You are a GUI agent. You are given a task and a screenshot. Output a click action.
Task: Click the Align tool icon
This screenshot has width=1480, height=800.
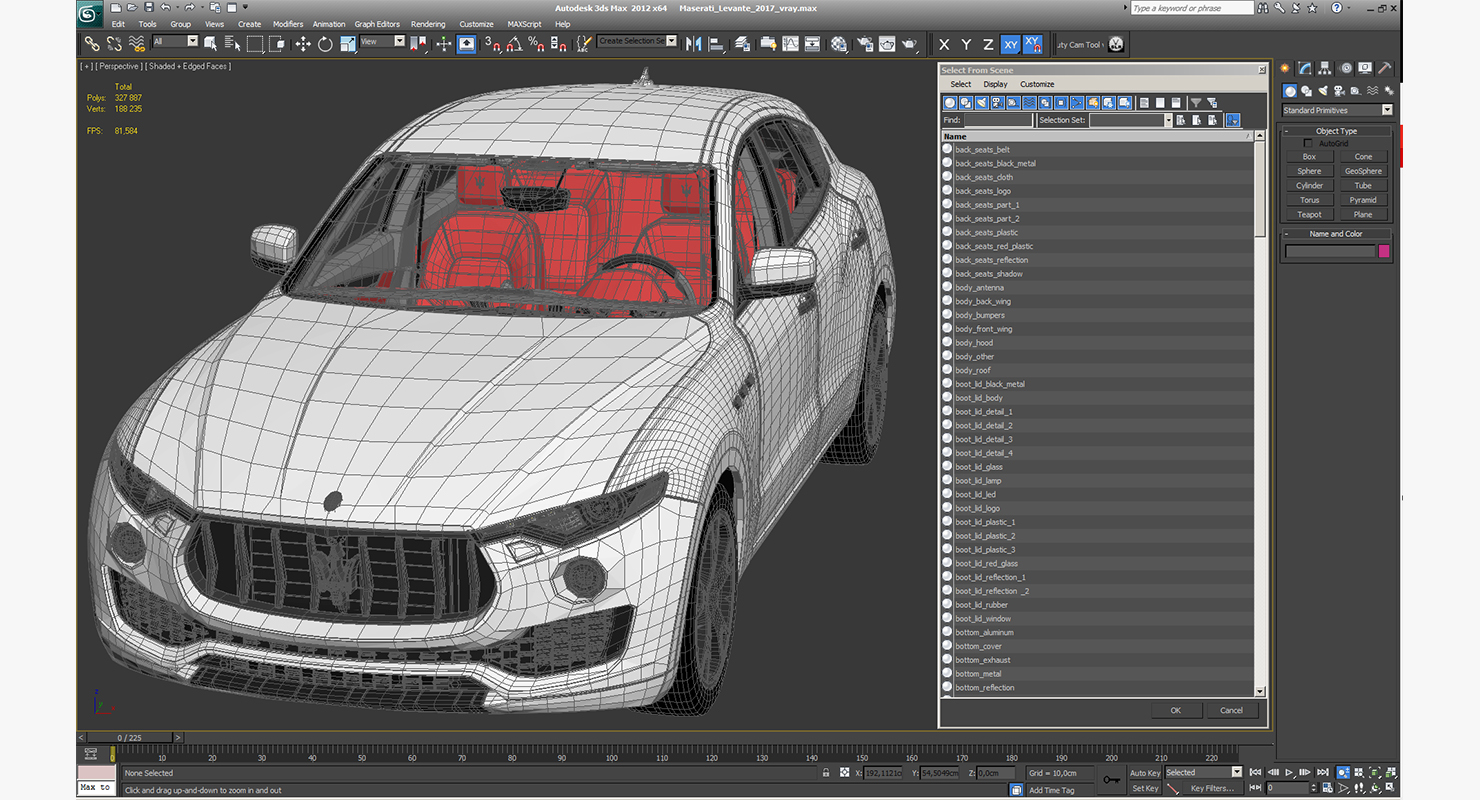[x=715, y=44]
